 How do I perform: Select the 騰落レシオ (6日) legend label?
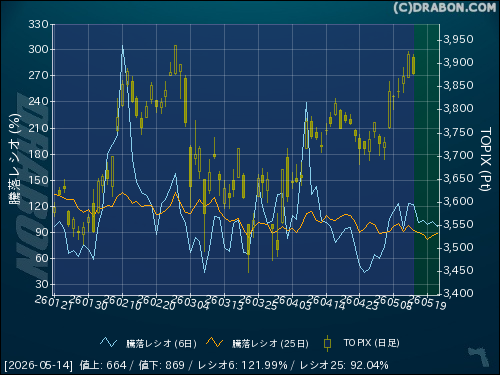pos(161,343)
